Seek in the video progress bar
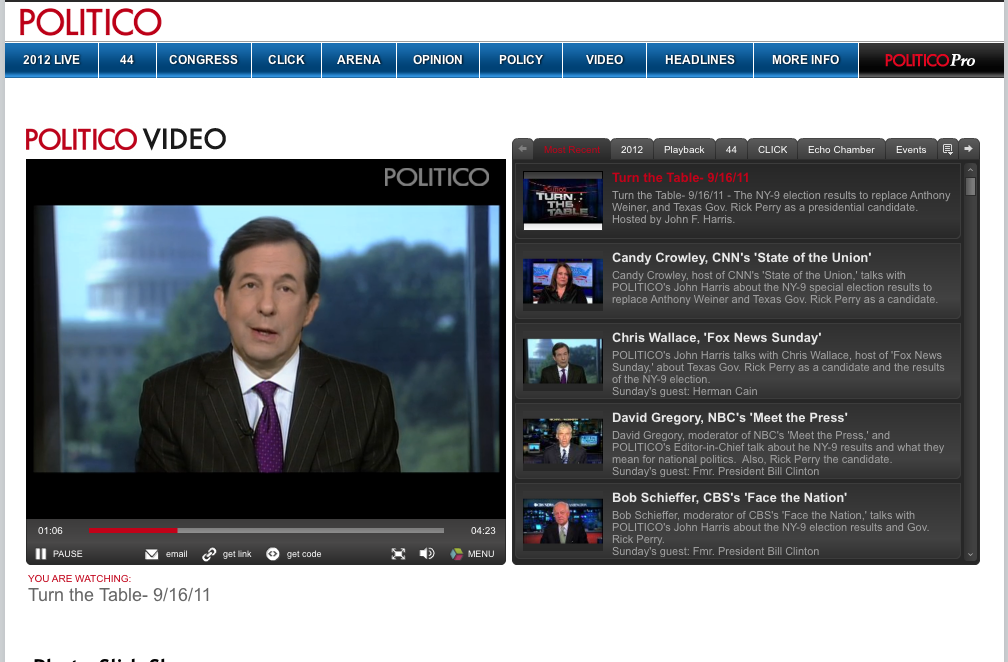This screenshot has width=1008, height=662. pyautogui.click(x=266, y=530)
